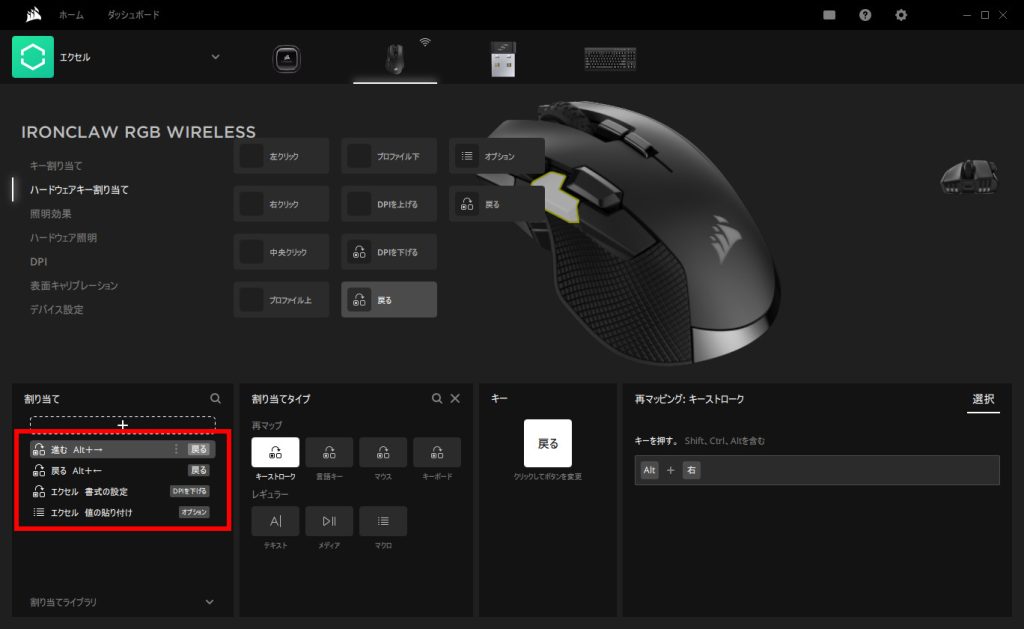Switch to the 選択 tab
The image size is (1024, 629).
983,399
